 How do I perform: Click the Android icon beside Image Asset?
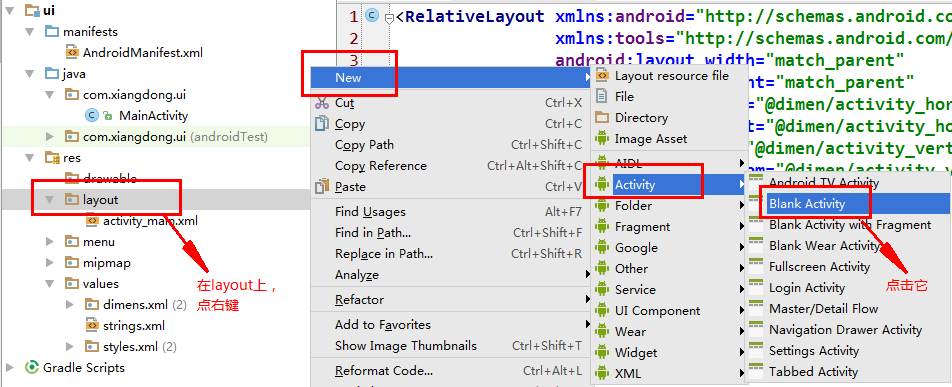(x=602, y=139)
